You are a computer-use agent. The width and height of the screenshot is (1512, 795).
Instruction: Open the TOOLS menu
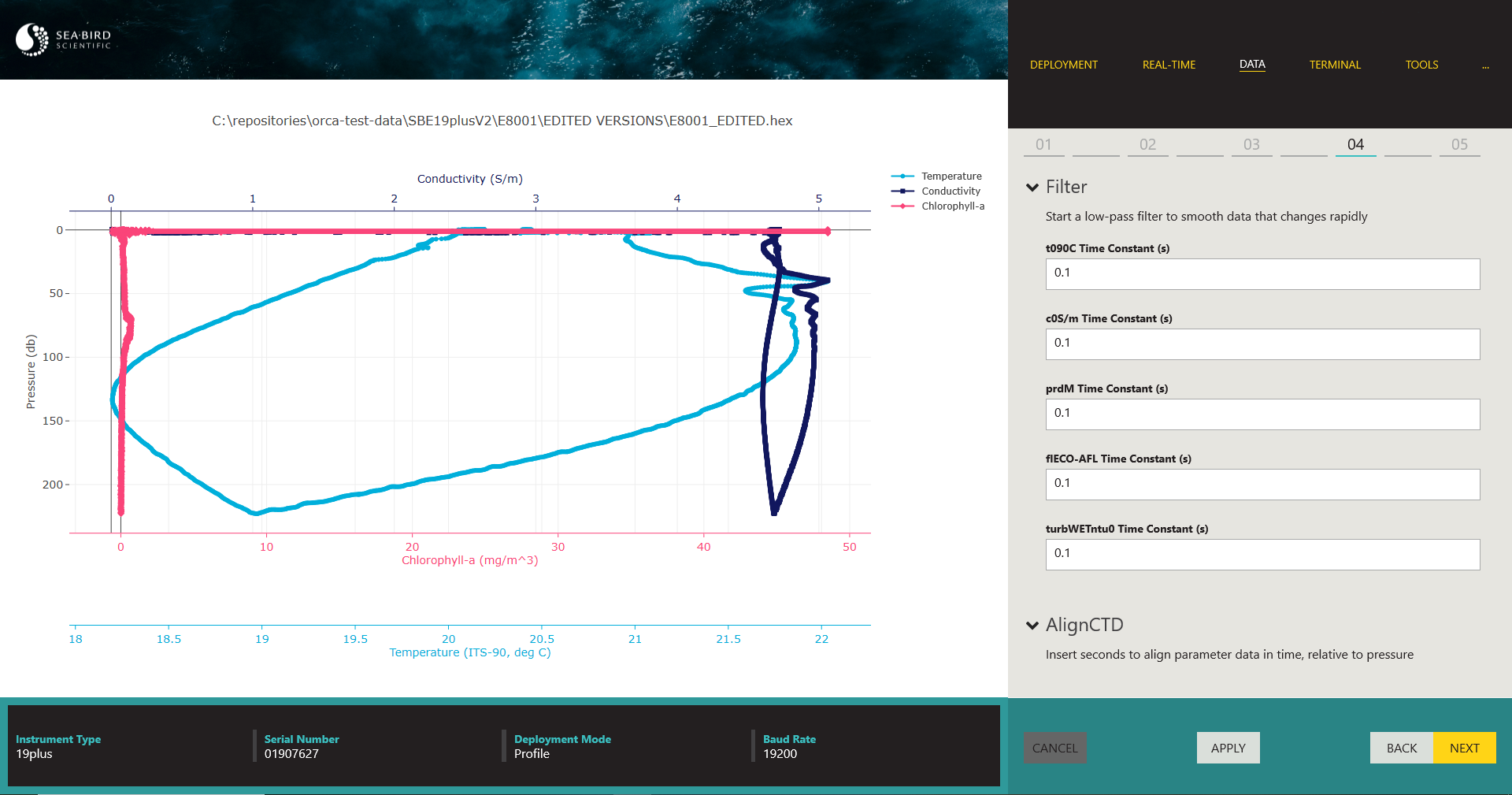tap(1421, 65)
